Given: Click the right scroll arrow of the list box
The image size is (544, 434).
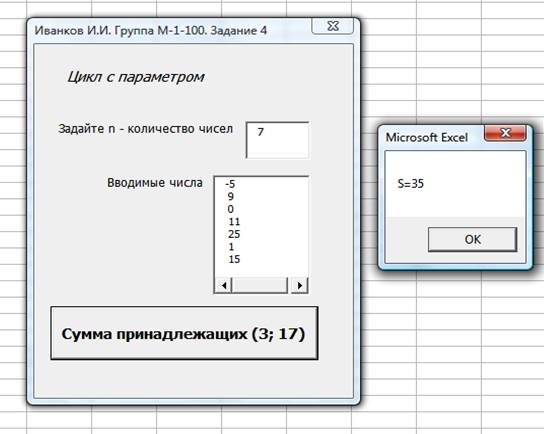Looking at the screenshot, I should coord(299,286).
